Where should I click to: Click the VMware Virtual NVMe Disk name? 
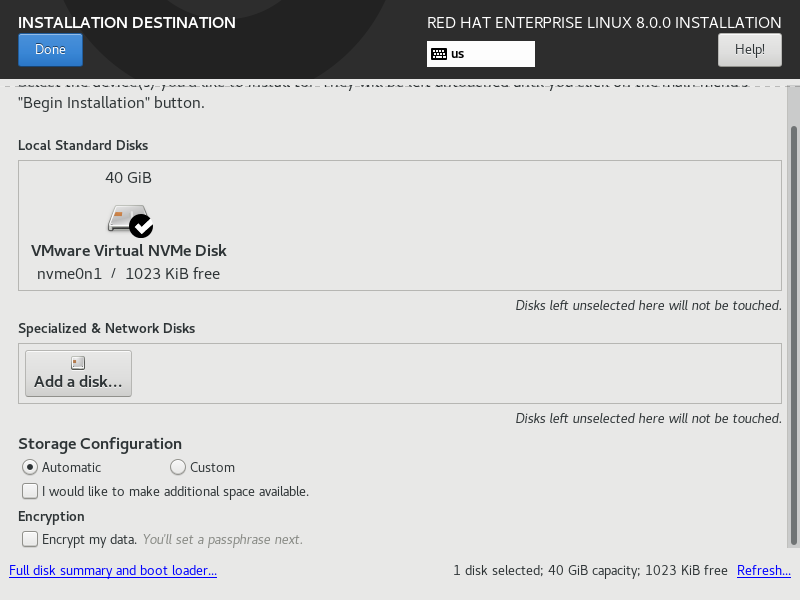click(x=129, y=251)
